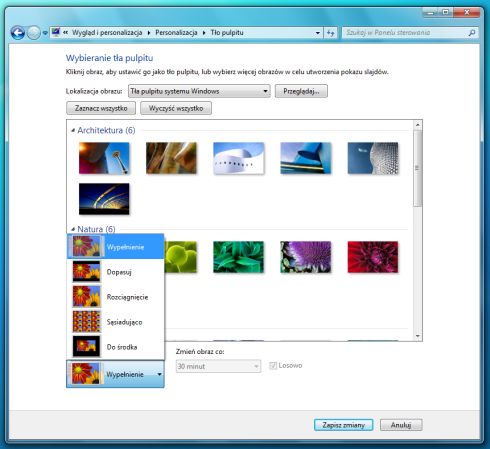The height and width of the screenshot is (449, 490).
Task: Choose 'Do środka' picture position option
Action: pyautogui.click(x=116, y=347)
